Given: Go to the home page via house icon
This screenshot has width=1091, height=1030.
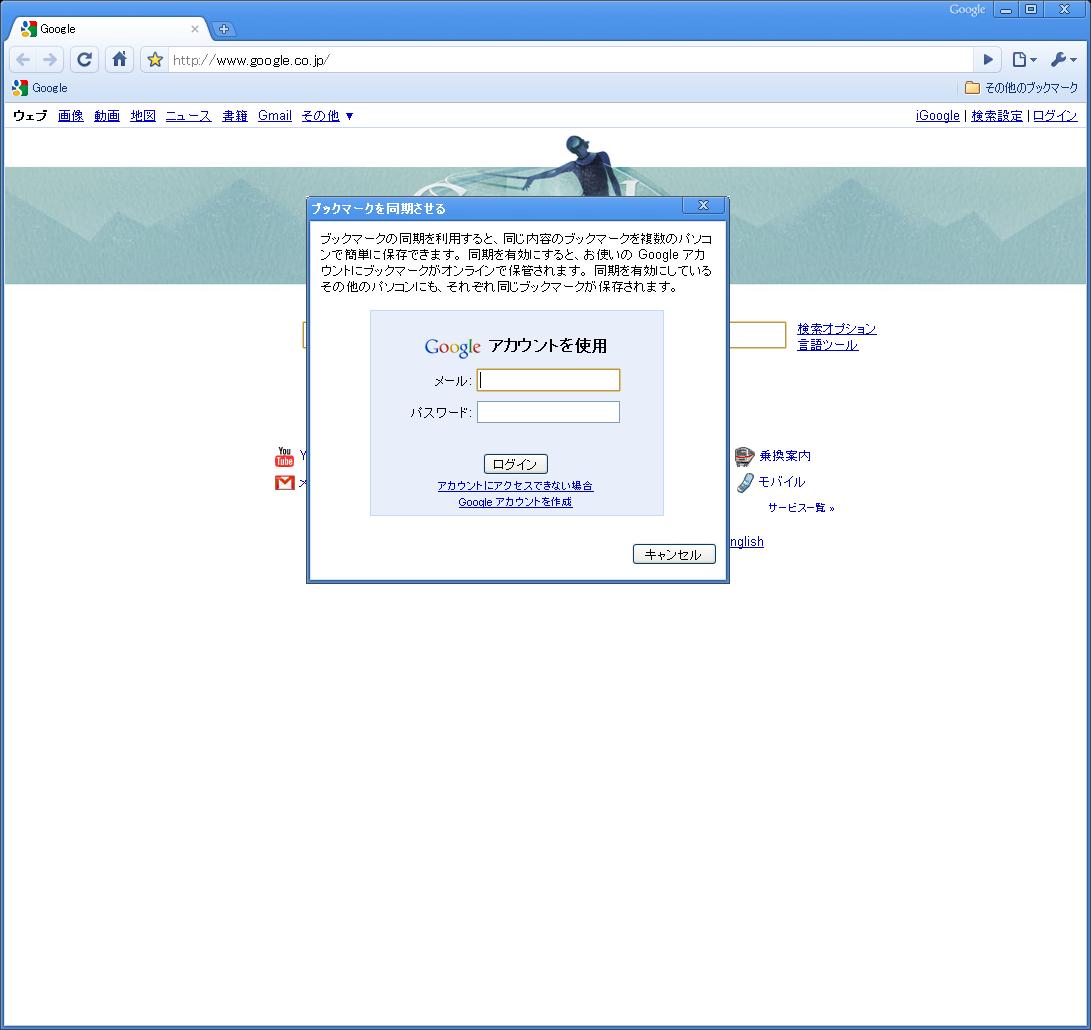Looking at the screenshot, I should coord(120,60).
